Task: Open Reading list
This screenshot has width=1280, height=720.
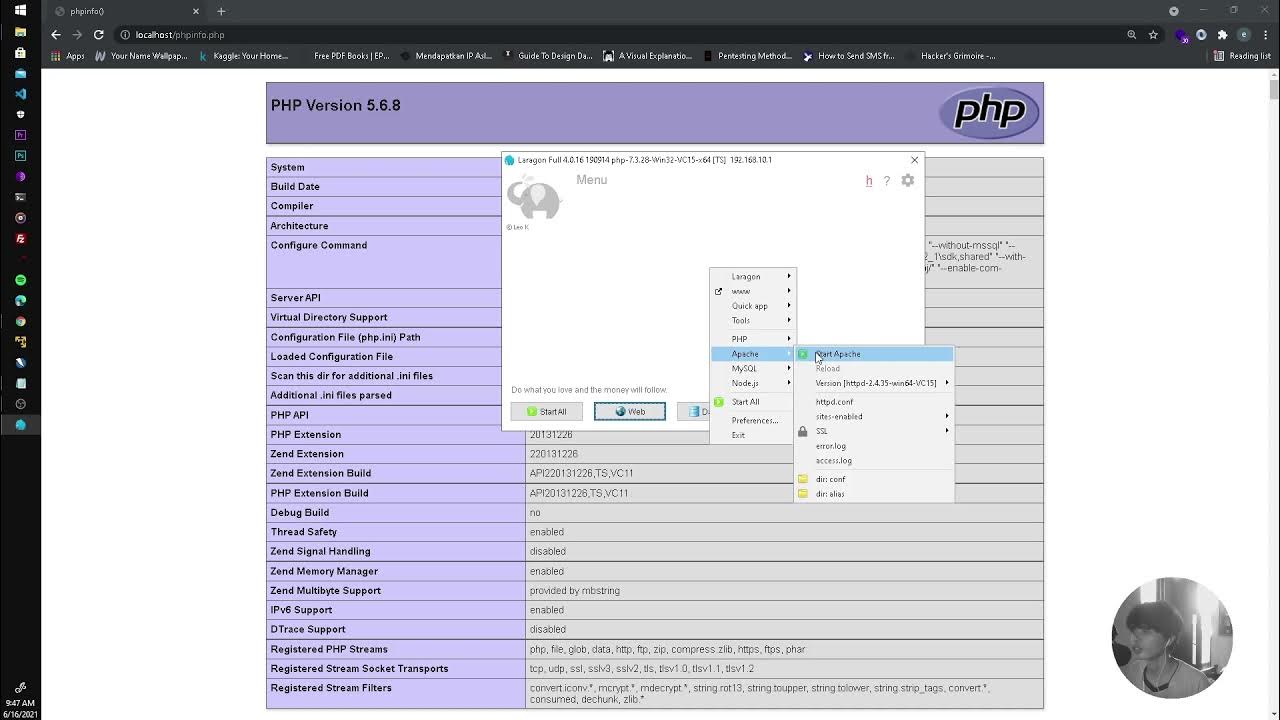Action: [1242, 56]
